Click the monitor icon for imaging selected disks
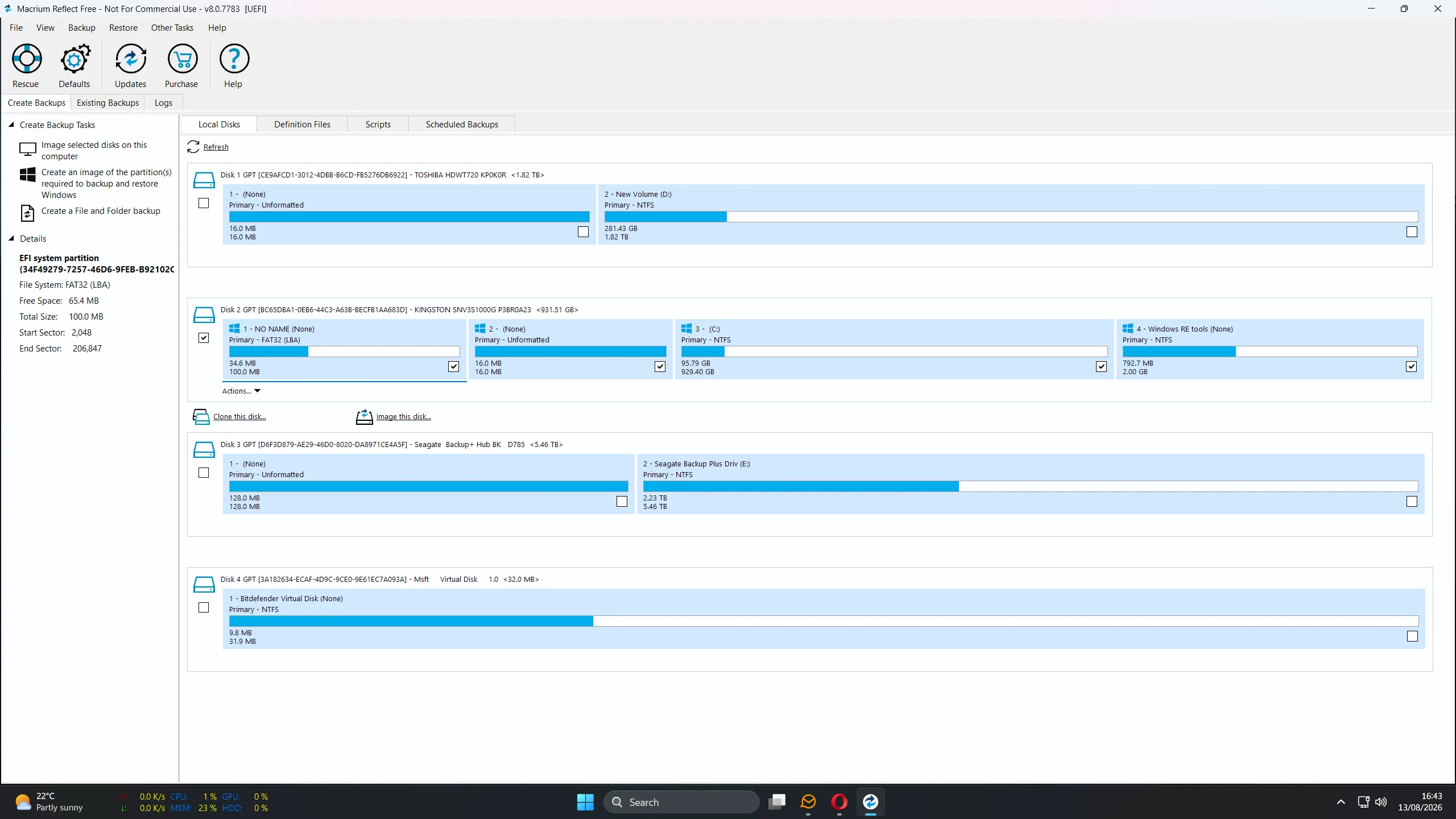 tap(27, 150)
